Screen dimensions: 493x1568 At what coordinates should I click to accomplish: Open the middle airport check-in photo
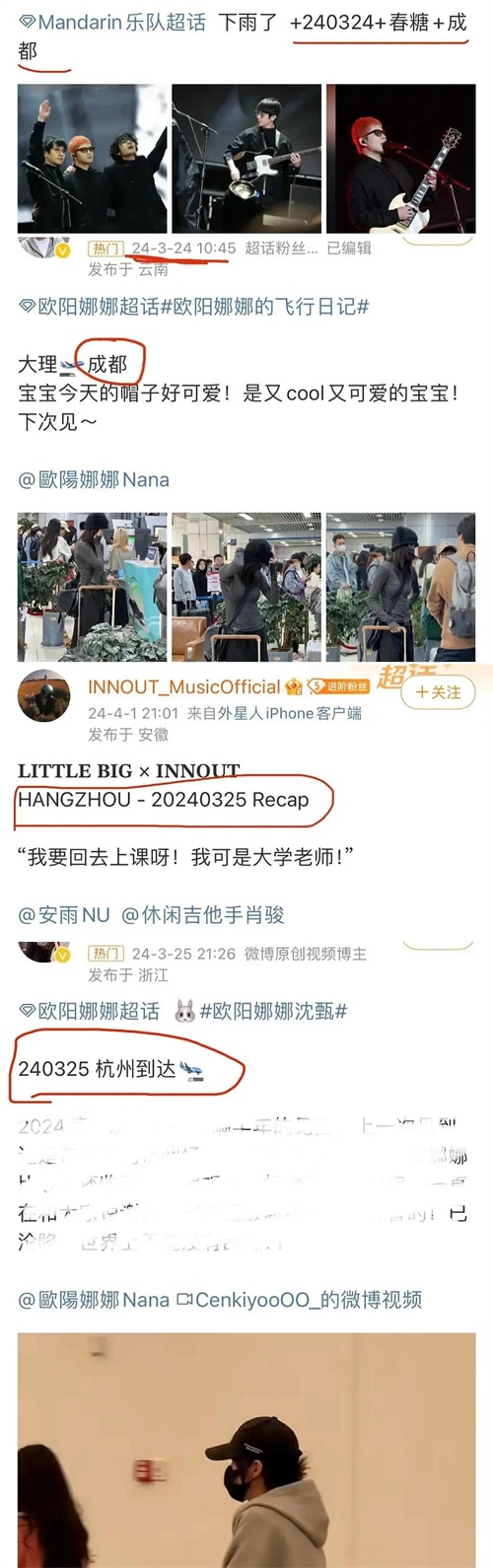point(246,587)
